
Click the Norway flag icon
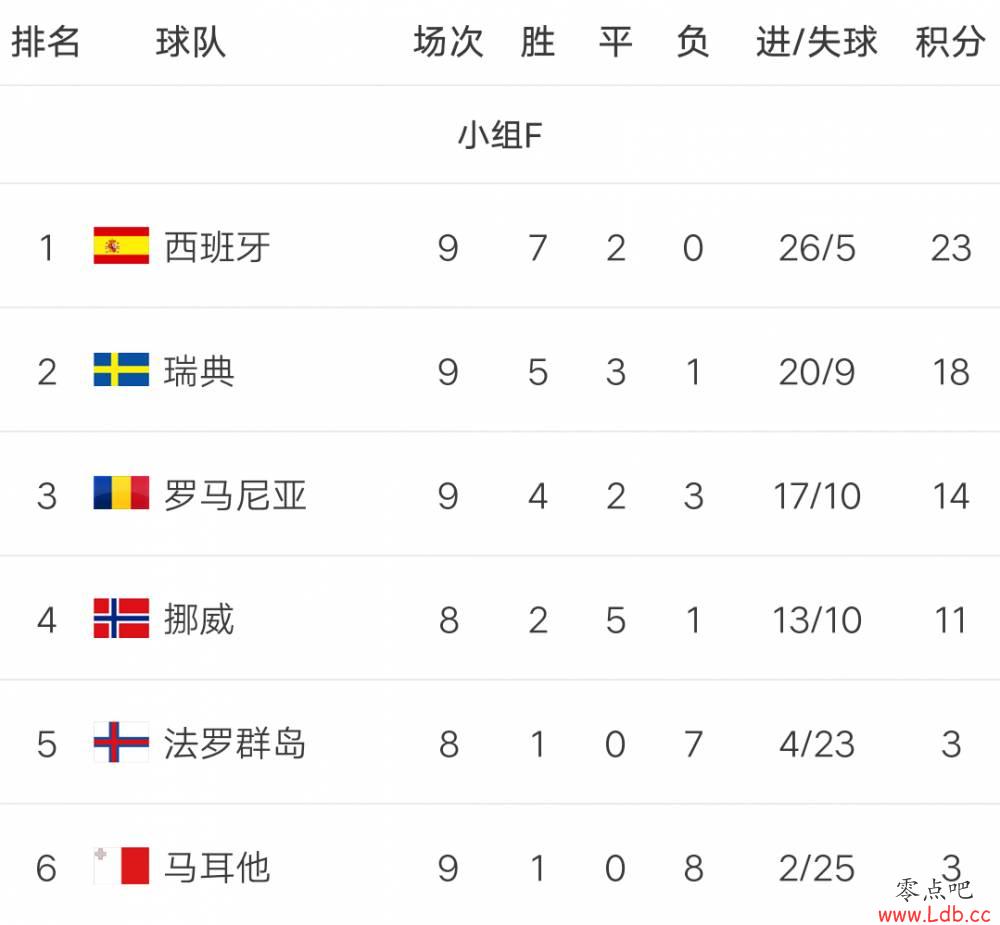[121, 618]
